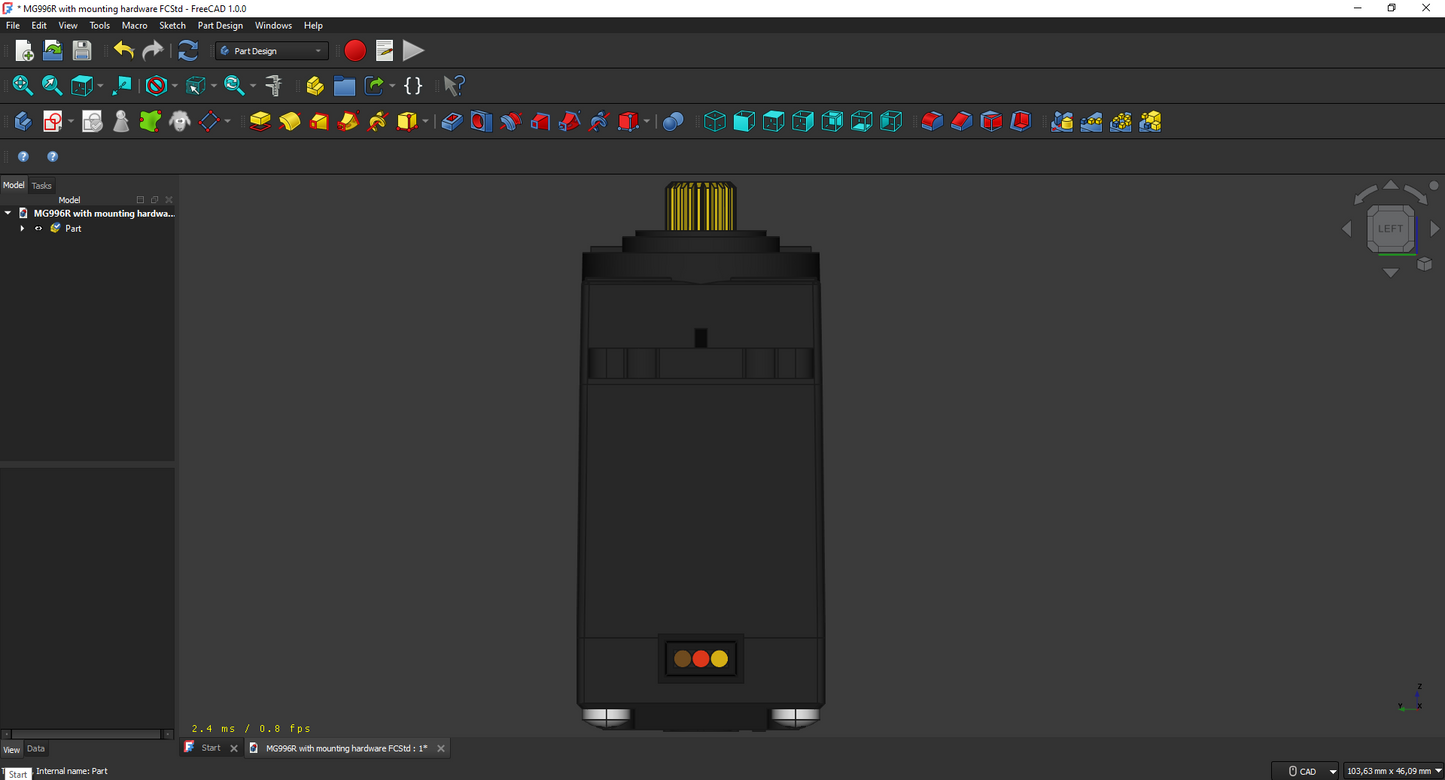1445x780 pixels.
Task: Close the Start document tab
Action: (234, 748)
